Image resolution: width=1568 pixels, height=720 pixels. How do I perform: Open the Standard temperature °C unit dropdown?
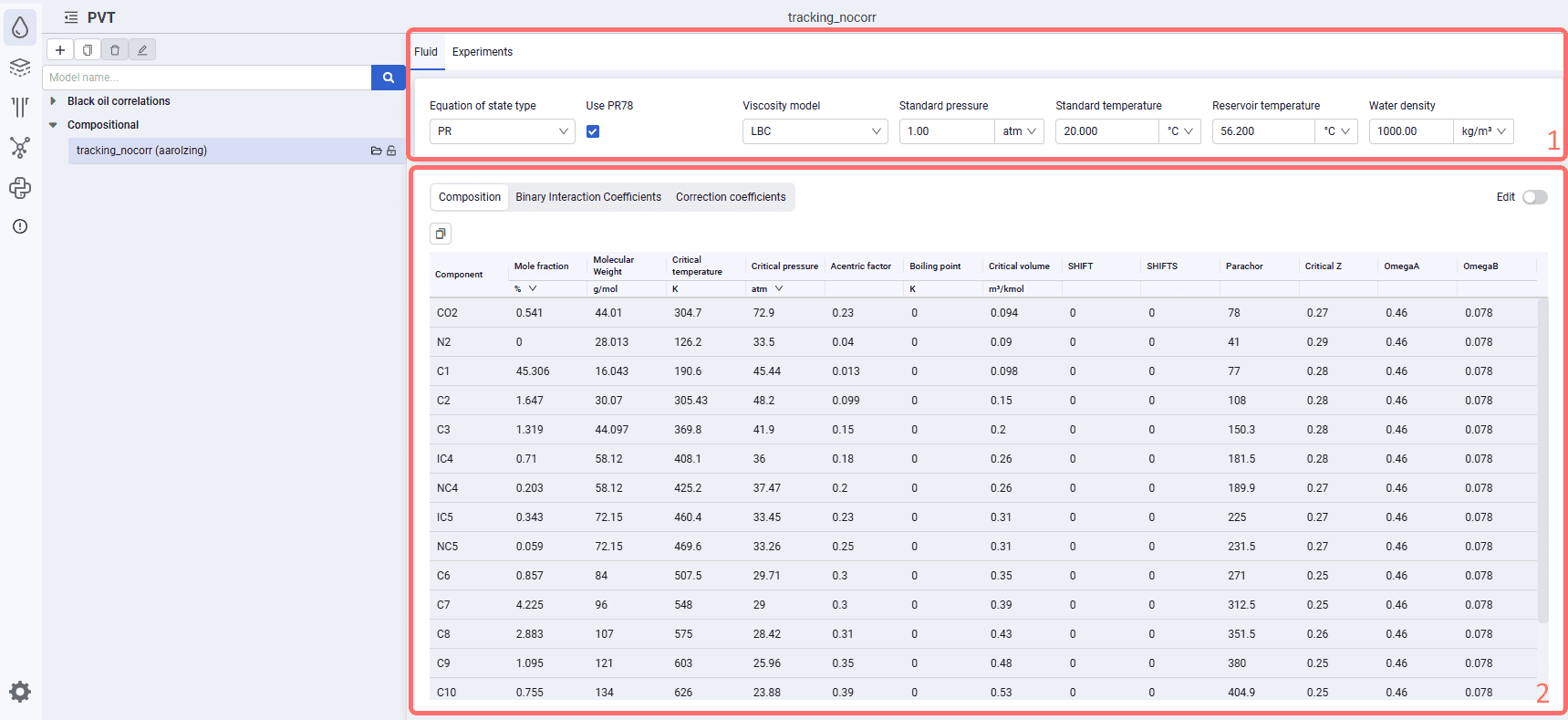coord(1180,131)
